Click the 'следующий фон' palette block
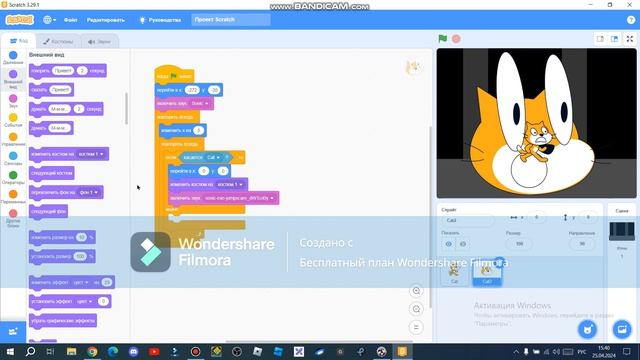 point(49,211)
